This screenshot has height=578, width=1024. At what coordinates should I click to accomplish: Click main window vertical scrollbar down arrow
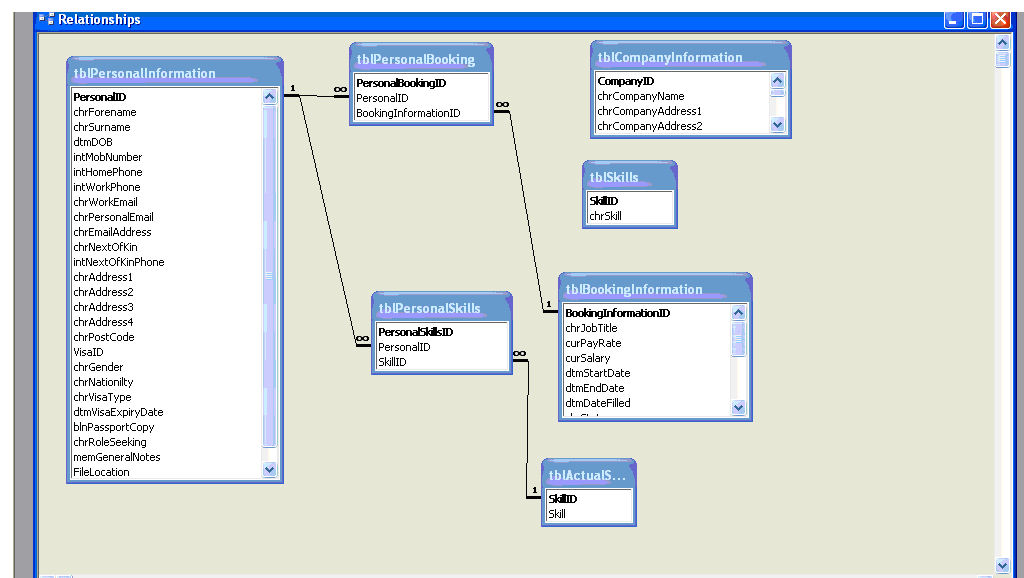tap(1002, 566)
